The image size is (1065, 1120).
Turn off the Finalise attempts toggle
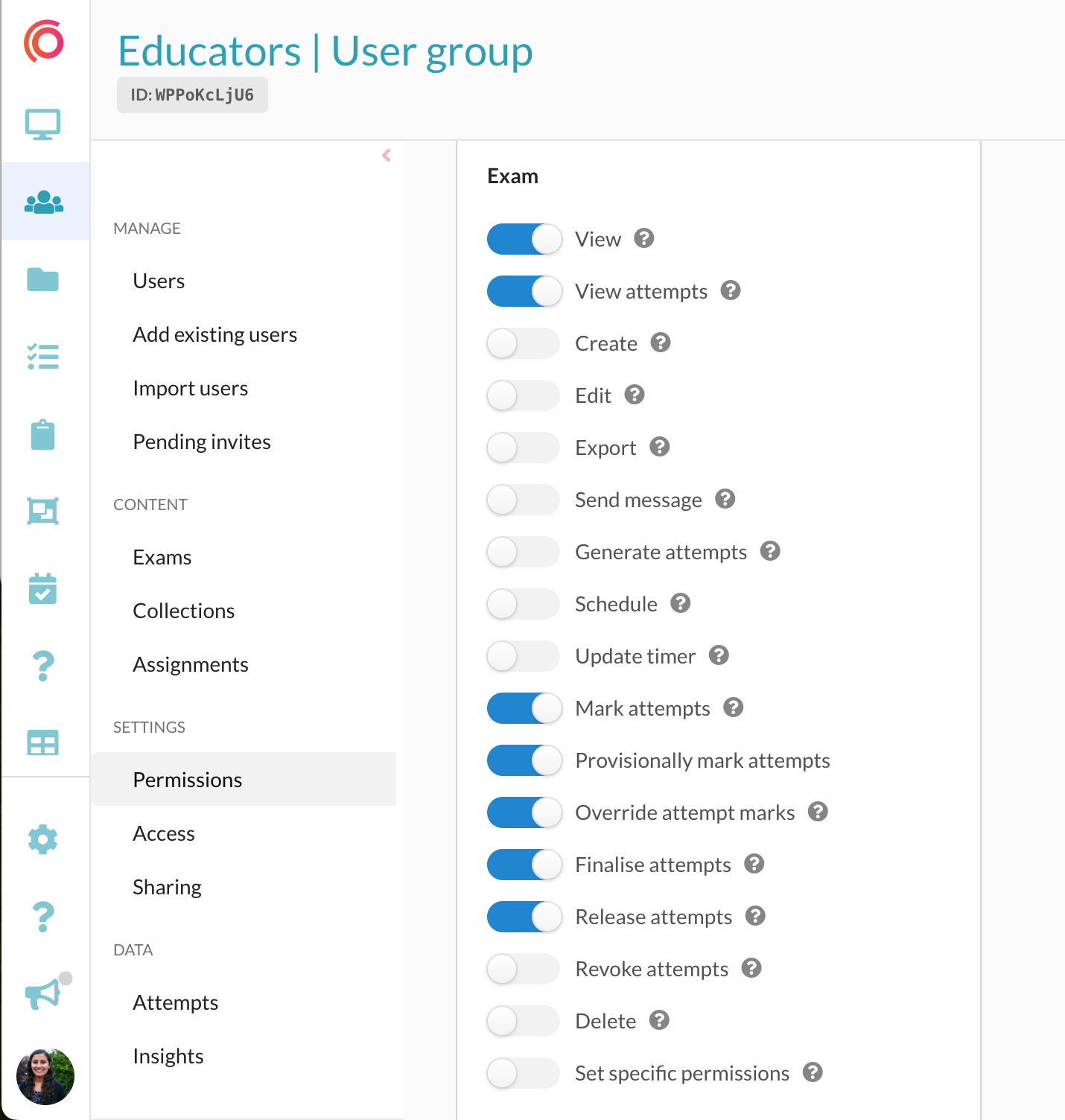tap(524, 865)
